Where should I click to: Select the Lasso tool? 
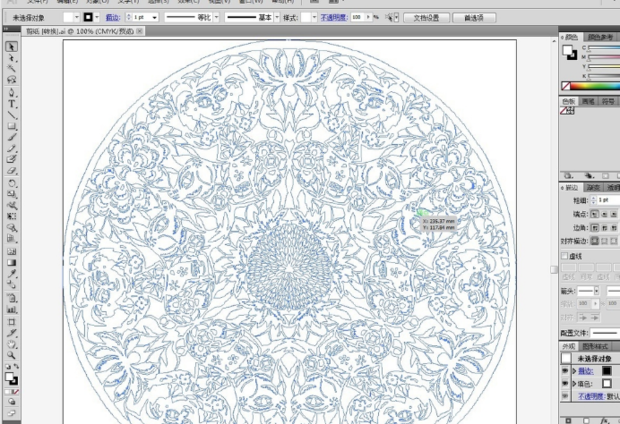pos(12,80)
